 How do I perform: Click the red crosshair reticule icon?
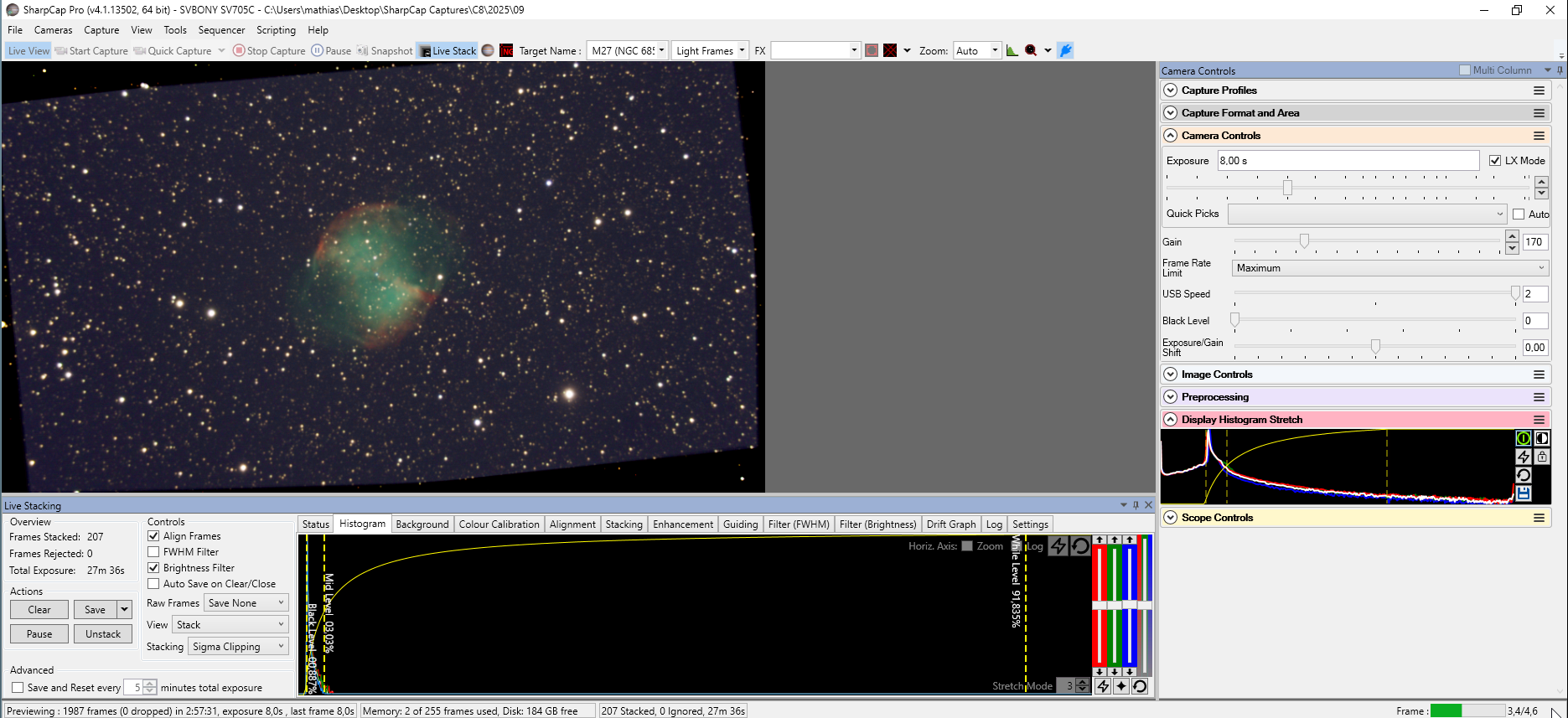pos(890,50)
